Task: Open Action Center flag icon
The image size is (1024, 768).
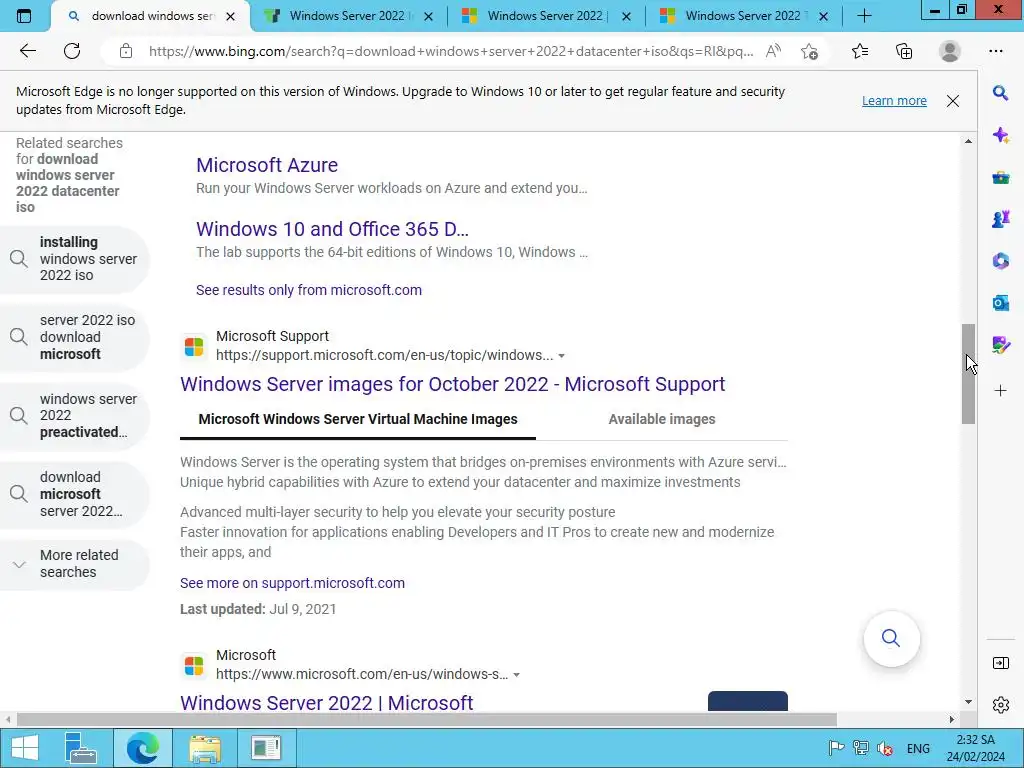Action: coord(836,748)
